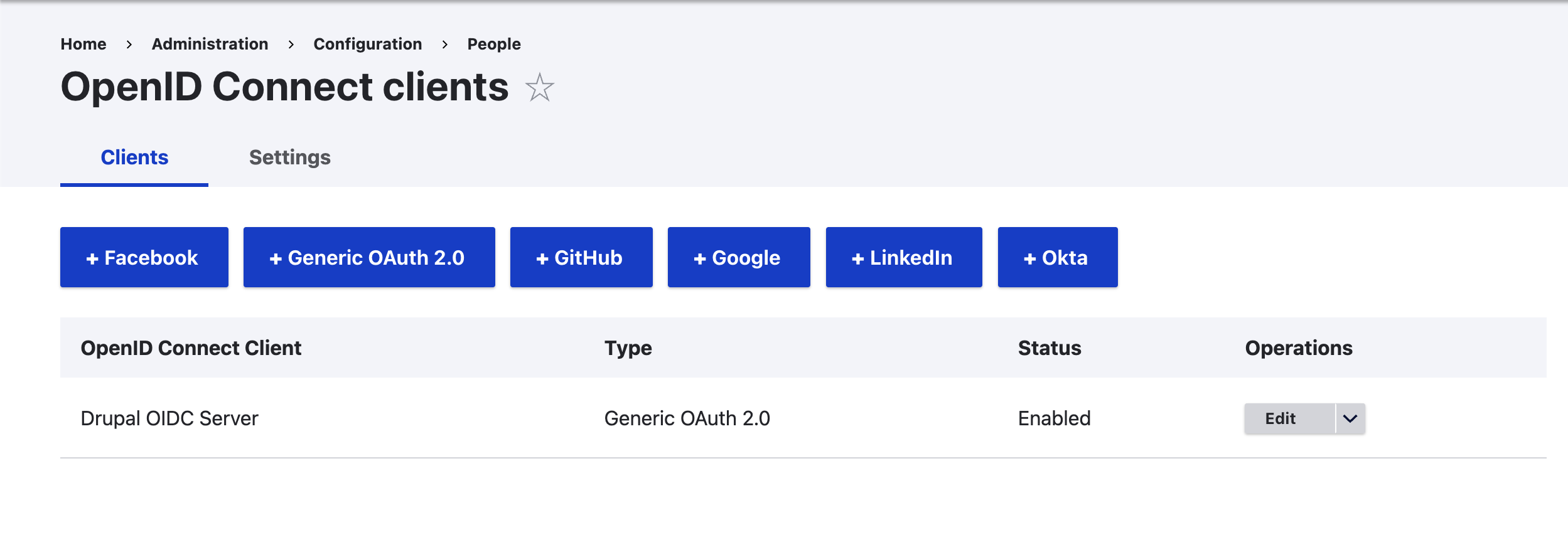Add a Generic OAuth 2.0 client
Image resolution: width=1568 pixels, height=557 pixels.
(369, 258)
